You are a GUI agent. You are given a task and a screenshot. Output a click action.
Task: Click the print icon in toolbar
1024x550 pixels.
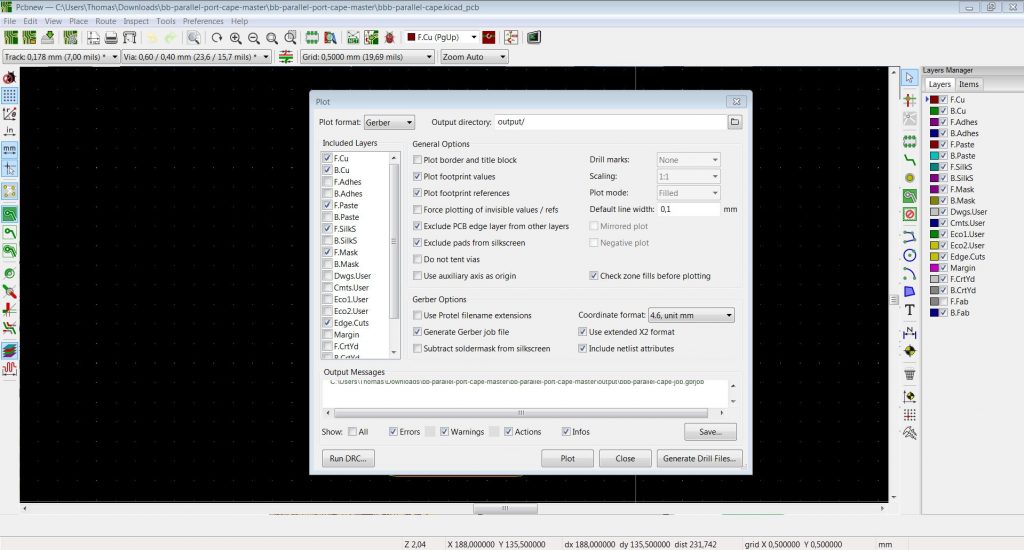click(112, 38)
